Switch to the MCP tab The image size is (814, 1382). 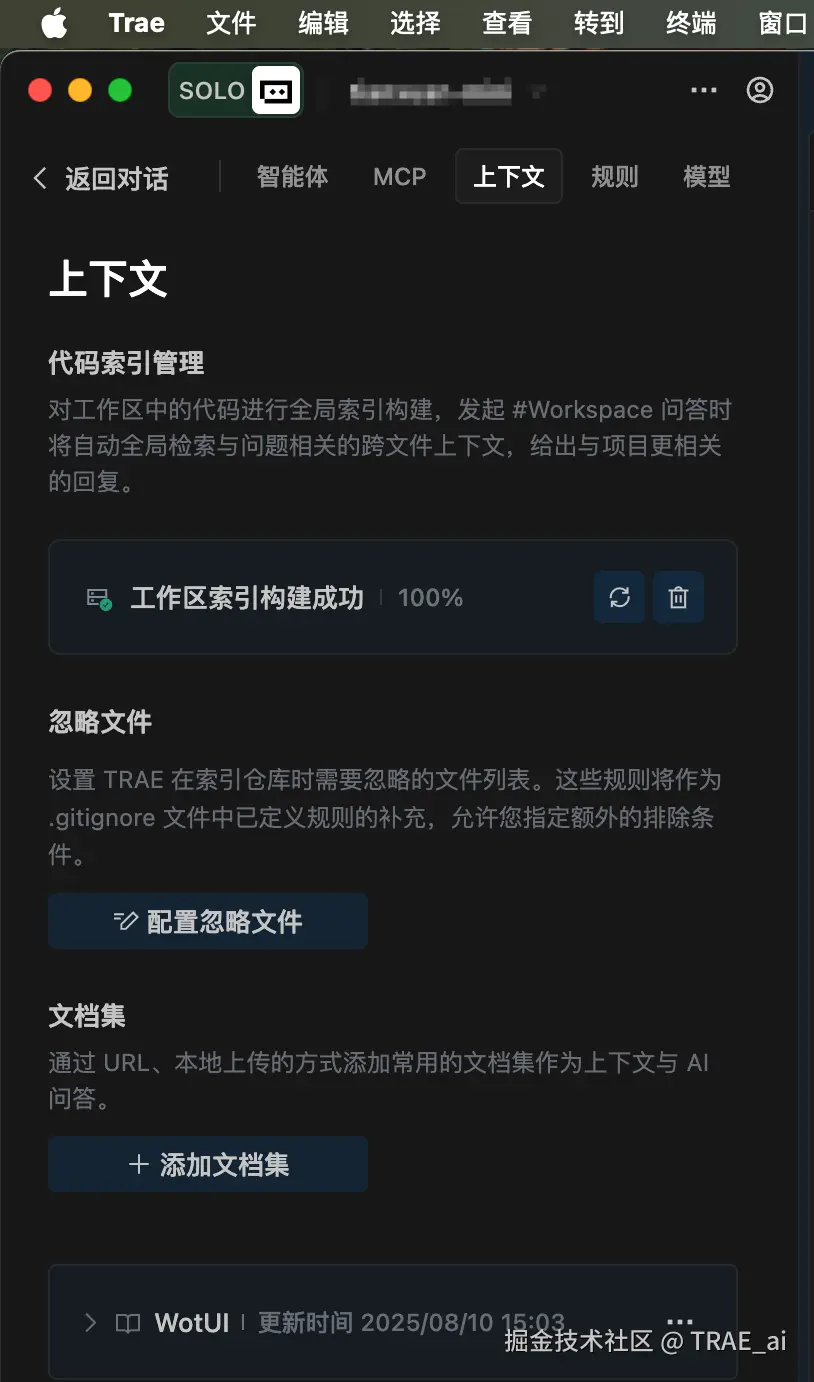point(400,177)
